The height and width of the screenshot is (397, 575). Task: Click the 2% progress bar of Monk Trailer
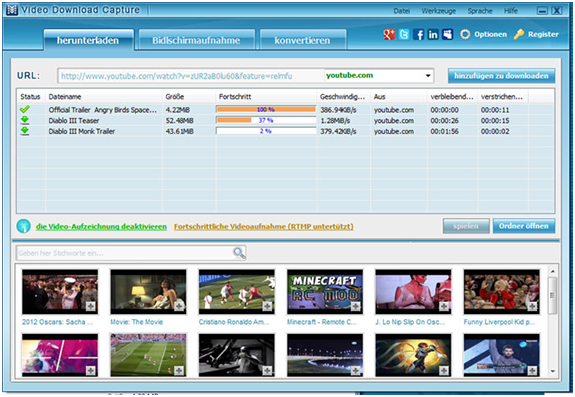(266, 131)
